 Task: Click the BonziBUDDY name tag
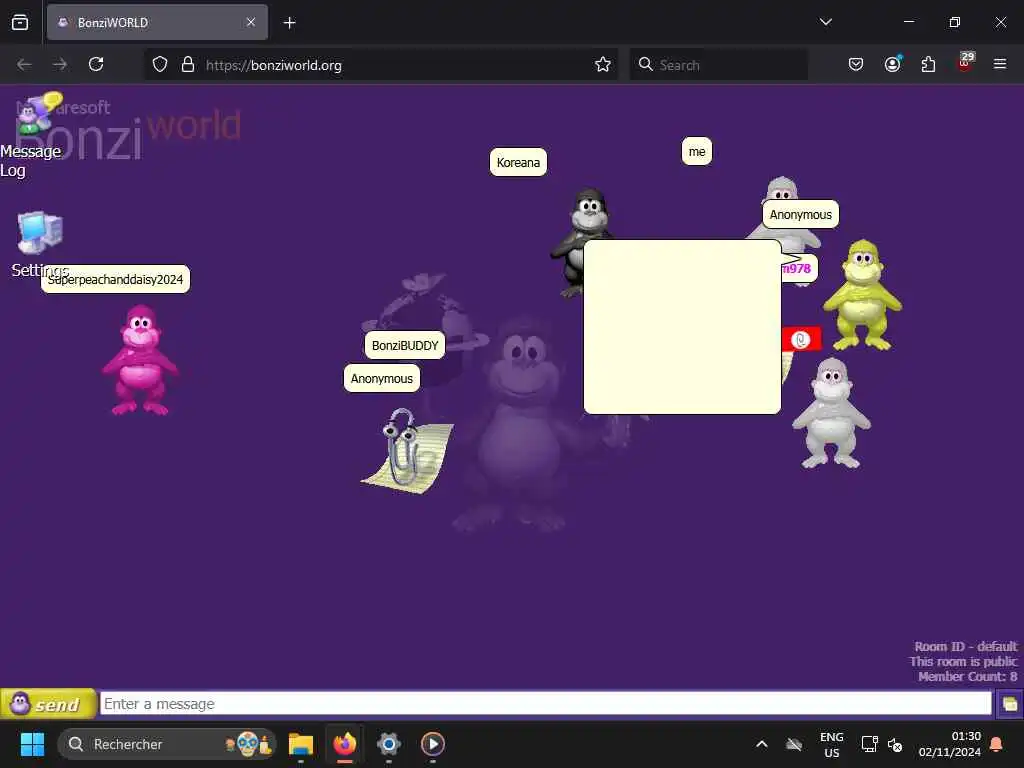tap(405, 345)
